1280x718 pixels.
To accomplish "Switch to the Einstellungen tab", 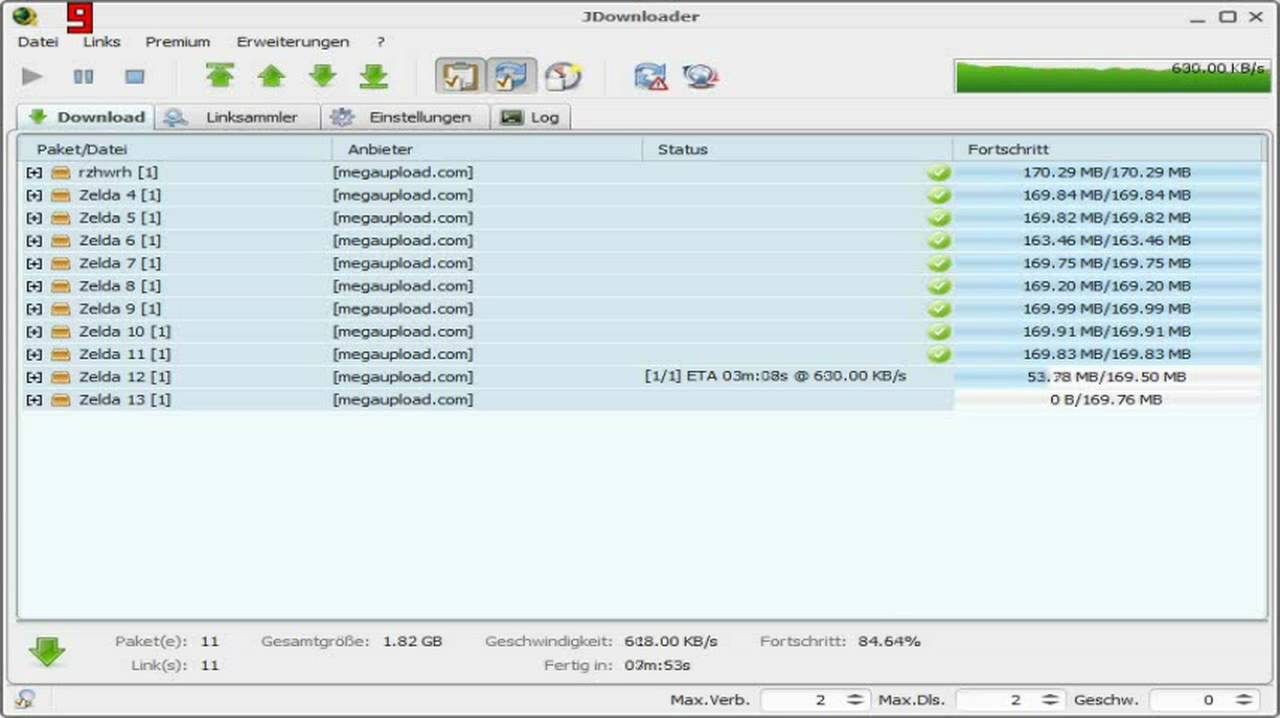I will [x=405, y=117].
